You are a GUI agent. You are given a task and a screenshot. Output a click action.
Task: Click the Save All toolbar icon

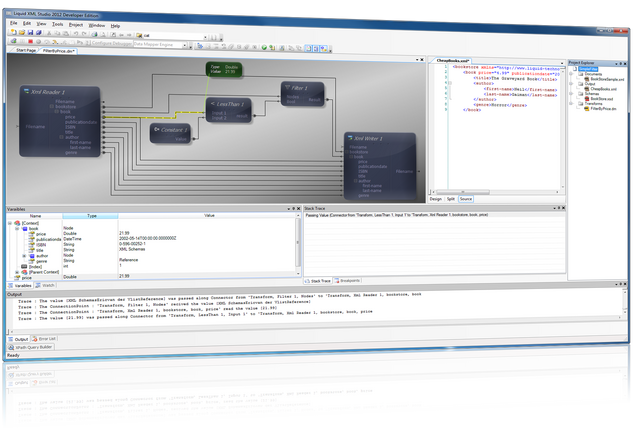coord(38,33)
